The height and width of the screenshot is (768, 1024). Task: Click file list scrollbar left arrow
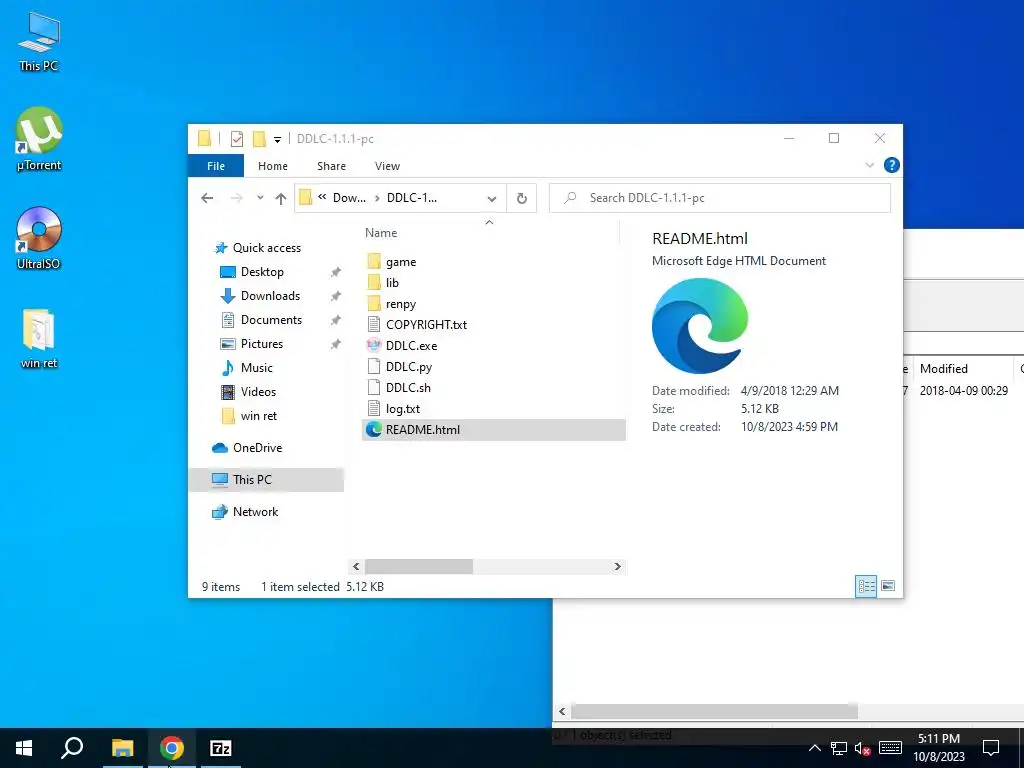pyautogui.click(x=356, y=566)
